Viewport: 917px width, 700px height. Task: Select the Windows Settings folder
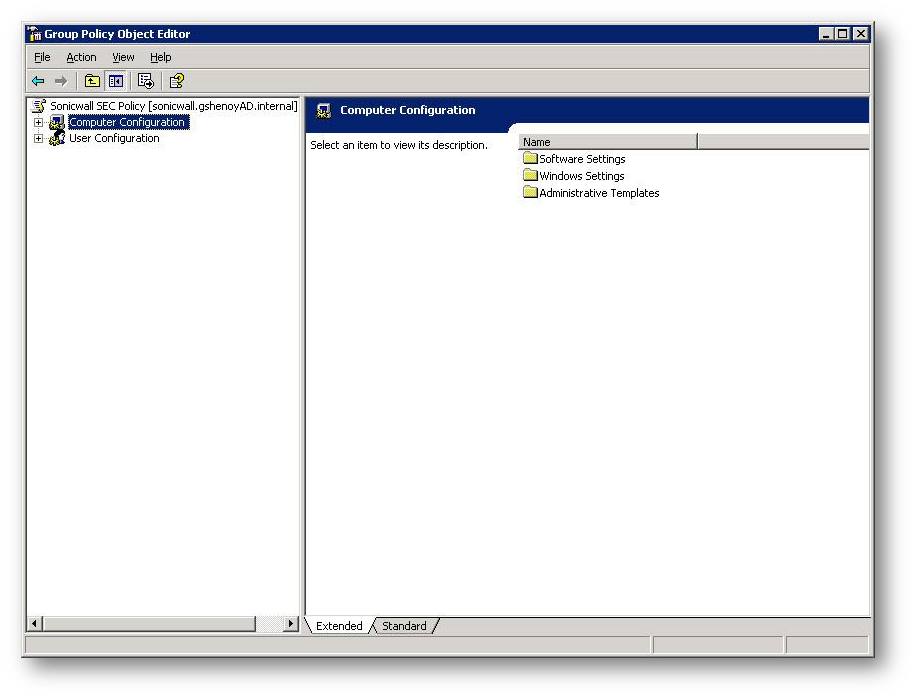pyautogui.click(x=581, y=176)
